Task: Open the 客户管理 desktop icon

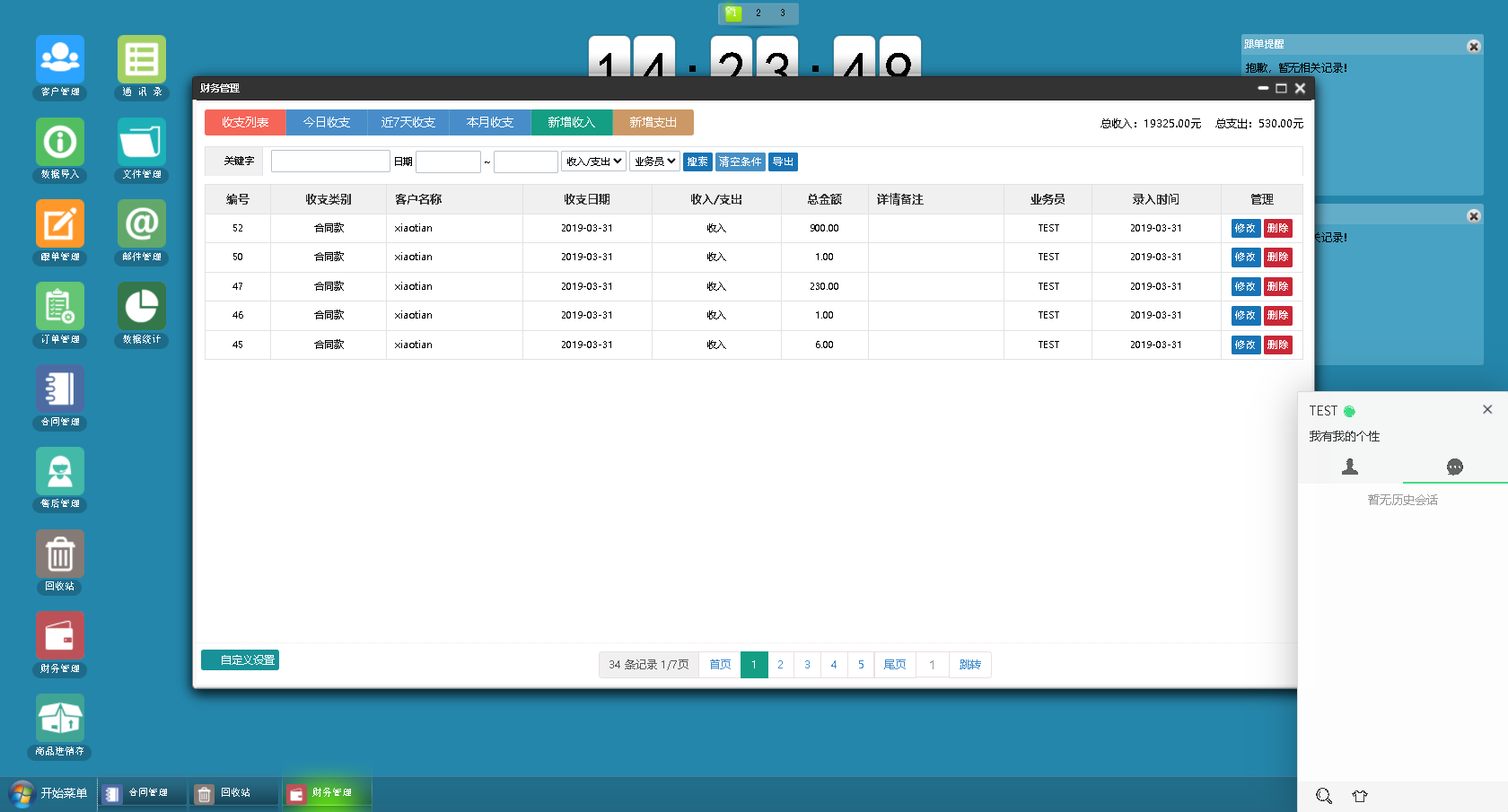Action: (x=60, y=60)
